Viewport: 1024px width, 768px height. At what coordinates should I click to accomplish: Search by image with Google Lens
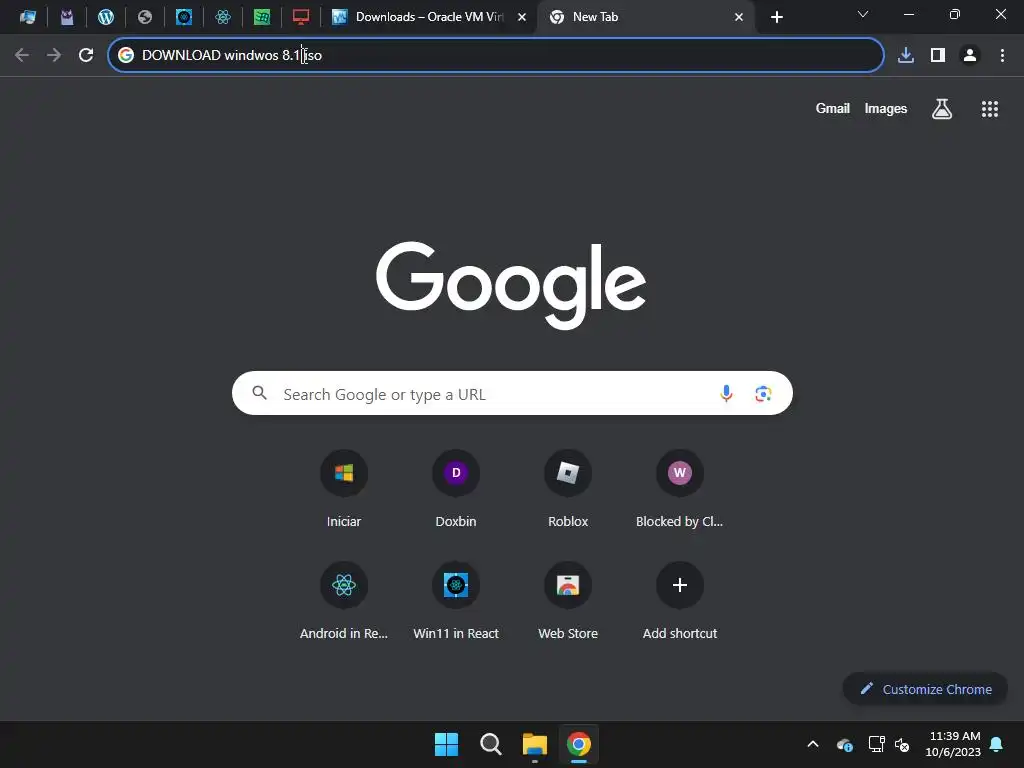tap(763, 393)
